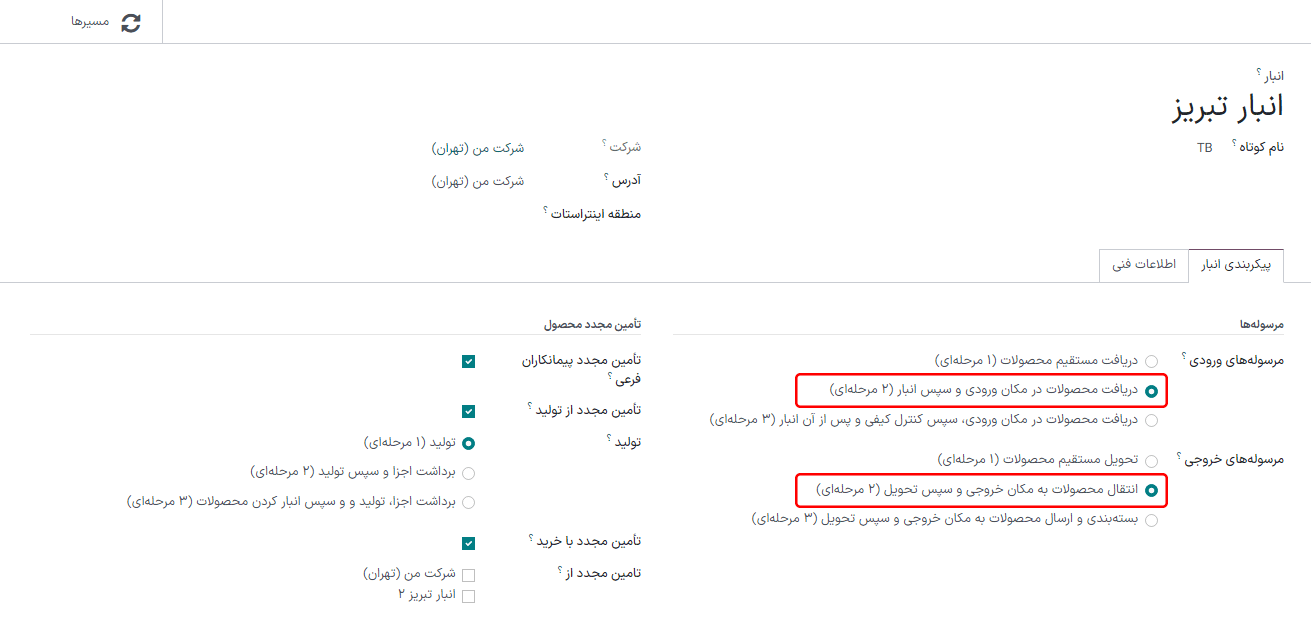Click the help question mark beside نام کوتاه

click(x=1235, y=143)
